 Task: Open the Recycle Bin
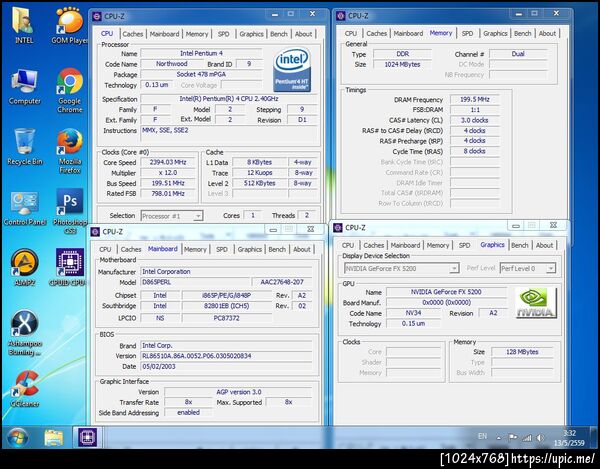click(24, 147)
